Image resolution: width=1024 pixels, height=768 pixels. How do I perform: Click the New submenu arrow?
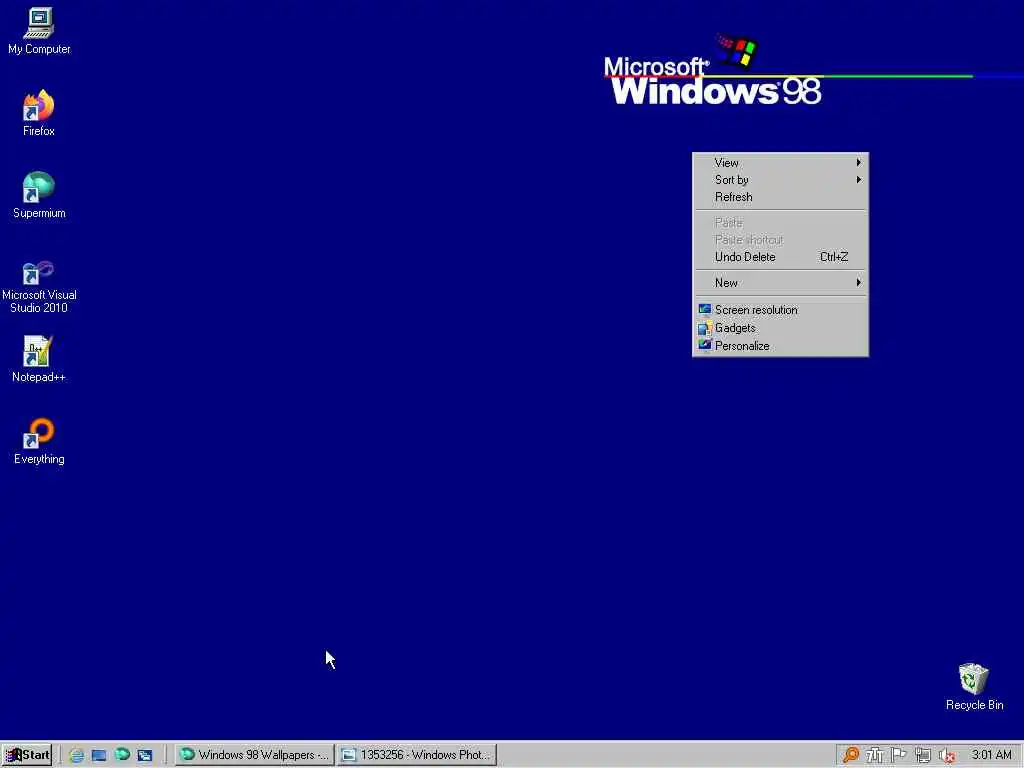click(859, 282)
